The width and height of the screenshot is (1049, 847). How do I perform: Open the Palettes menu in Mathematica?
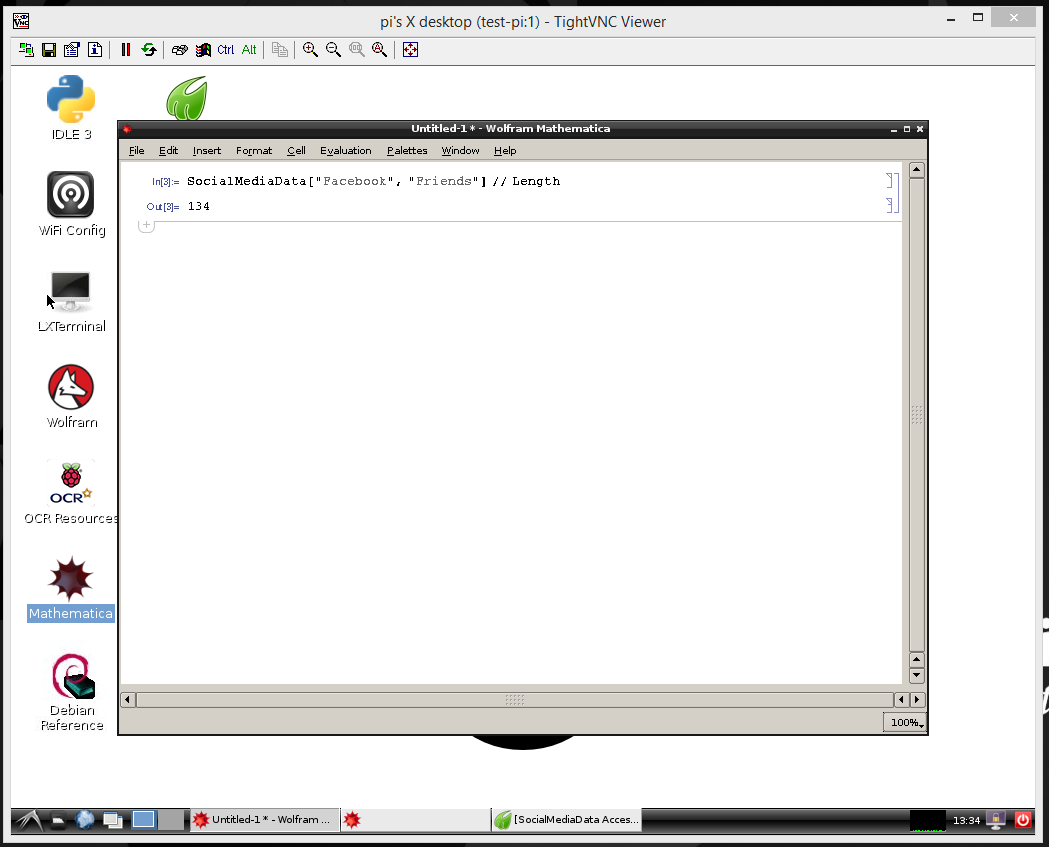407,151
